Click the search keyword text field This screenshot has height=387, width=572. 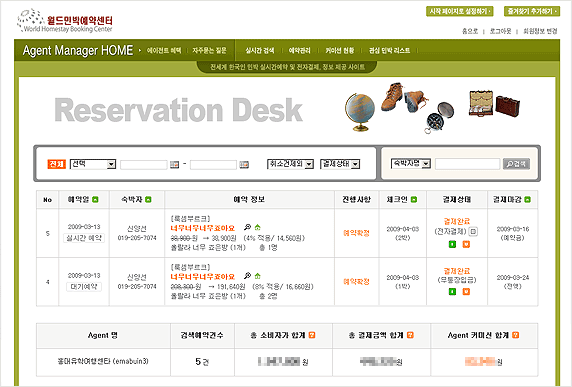click(467, 164)
